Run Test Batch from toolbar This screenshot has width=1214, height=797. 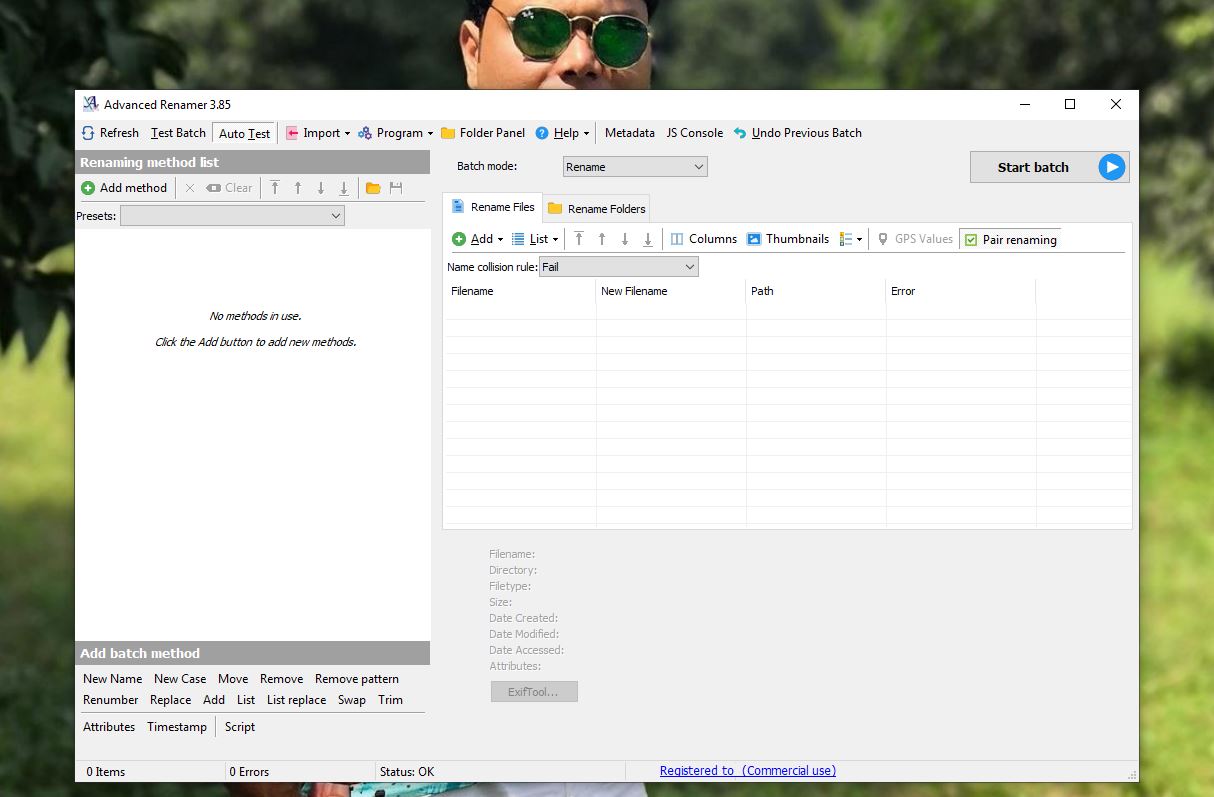[x=178, y=133]
